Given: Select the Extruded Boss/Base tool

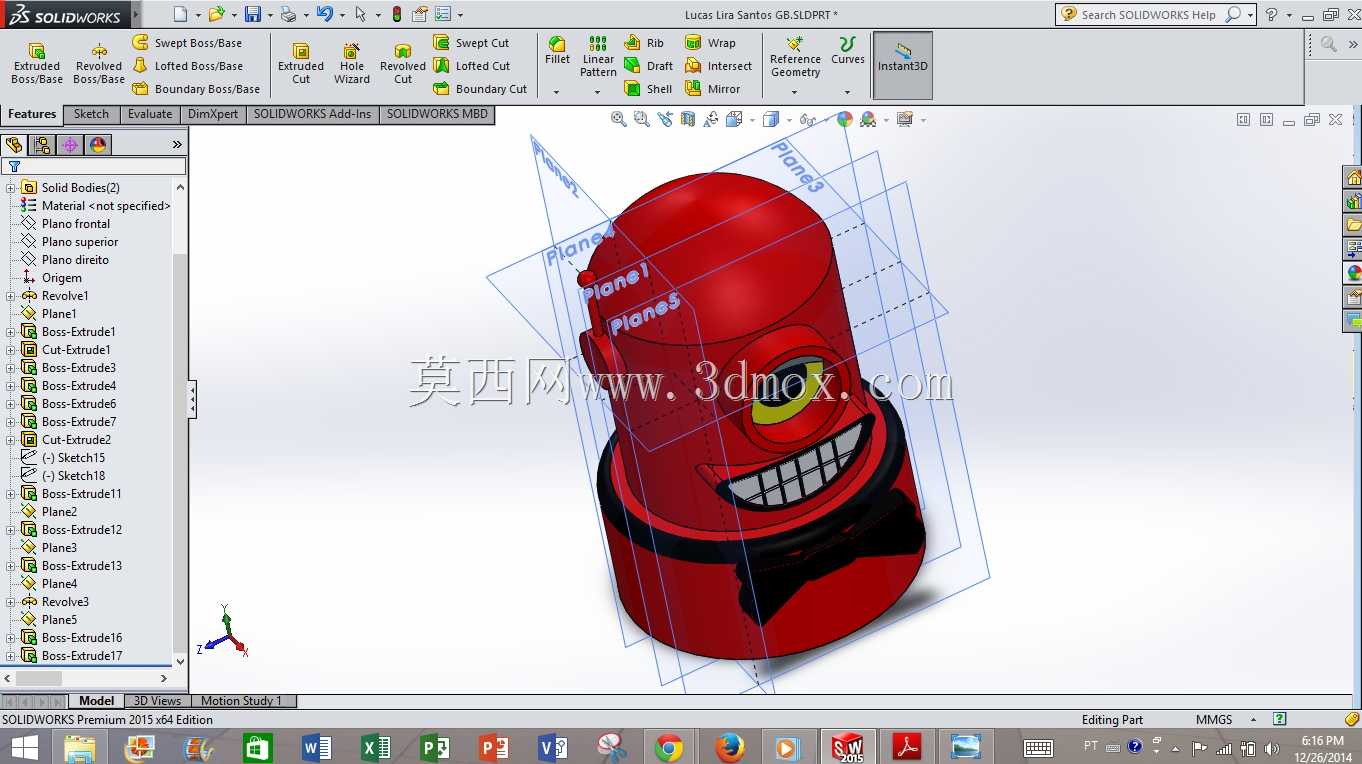Looking at the screenshot, I should pos(37,63).
